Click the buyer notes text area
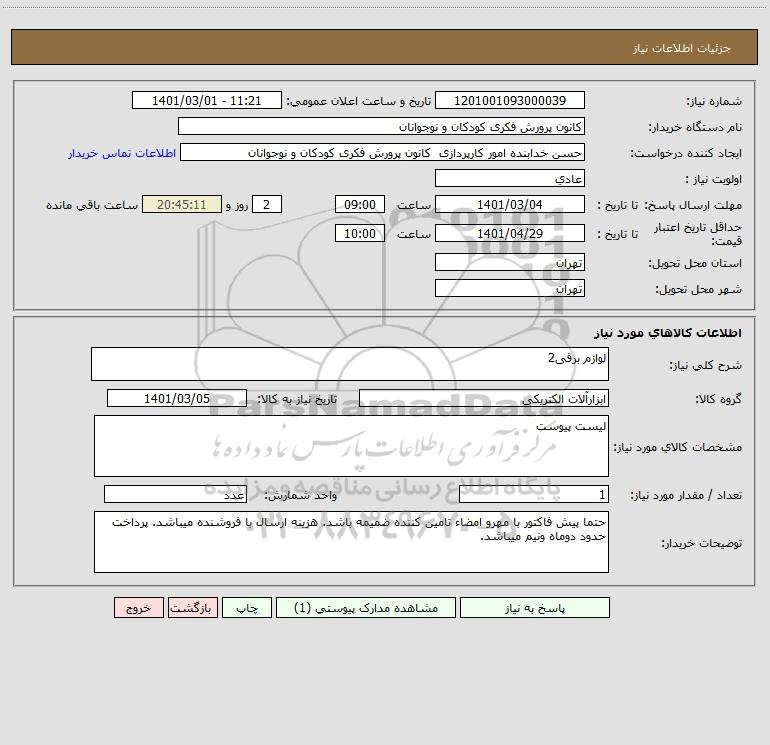 (x=351, y=542)
